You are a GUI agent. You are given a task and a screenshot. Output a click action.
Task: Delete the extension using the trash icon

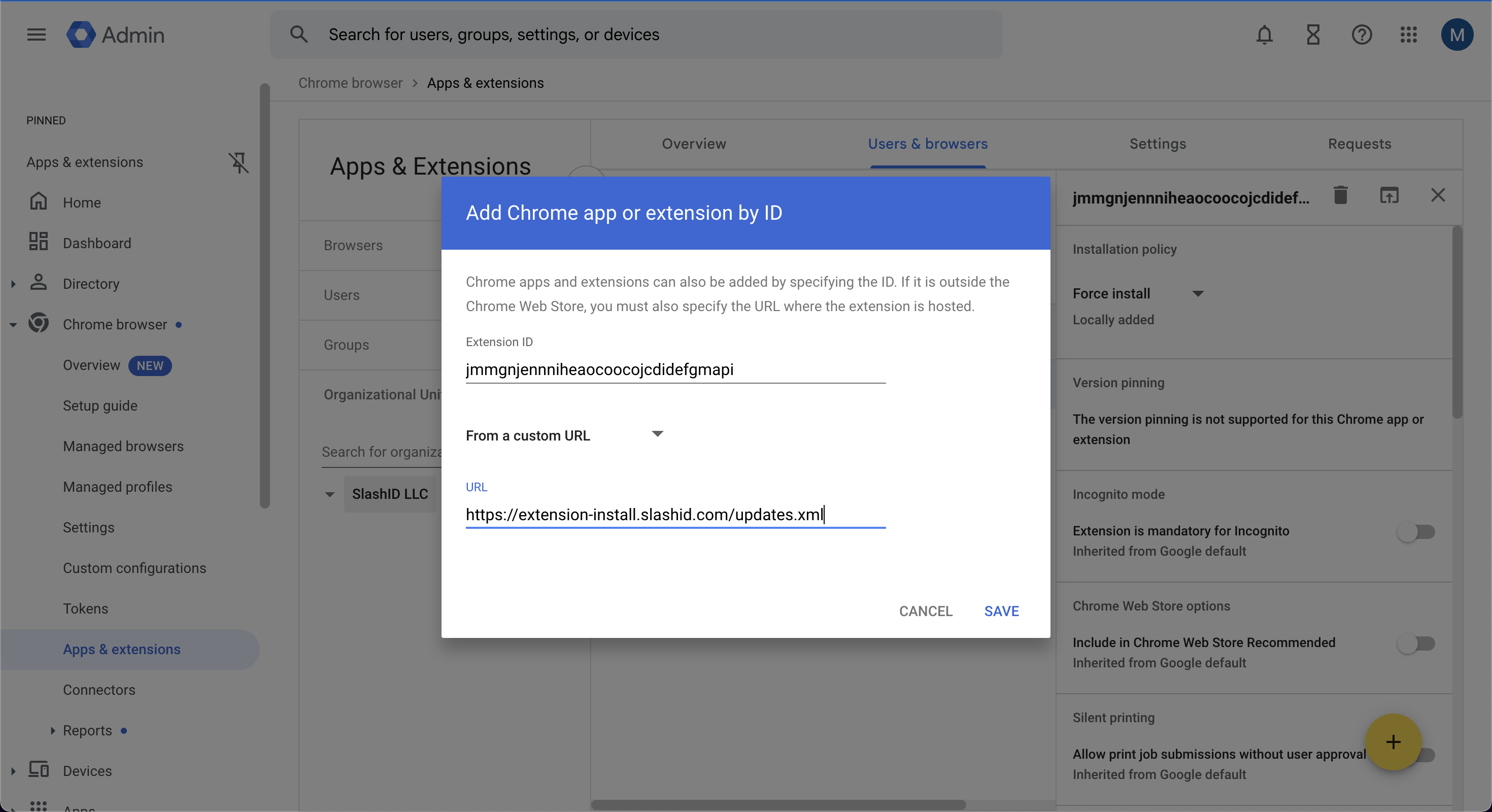point(1340,195)
